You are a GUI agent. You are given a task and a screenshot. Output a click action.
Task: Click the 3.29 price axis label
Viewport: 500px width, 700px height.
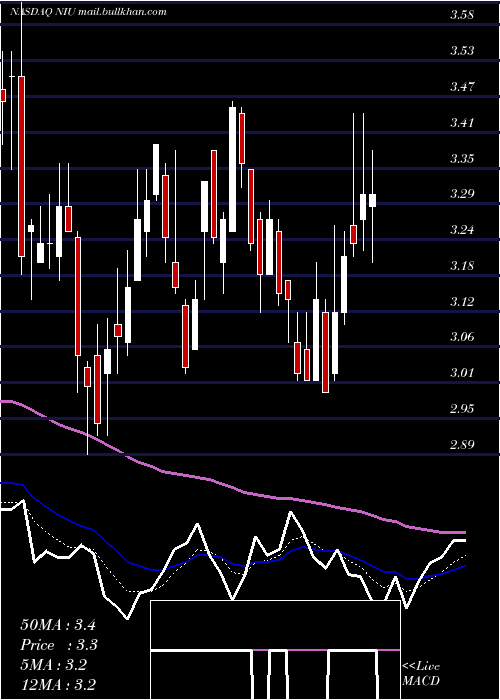click(x=462, y=194)
